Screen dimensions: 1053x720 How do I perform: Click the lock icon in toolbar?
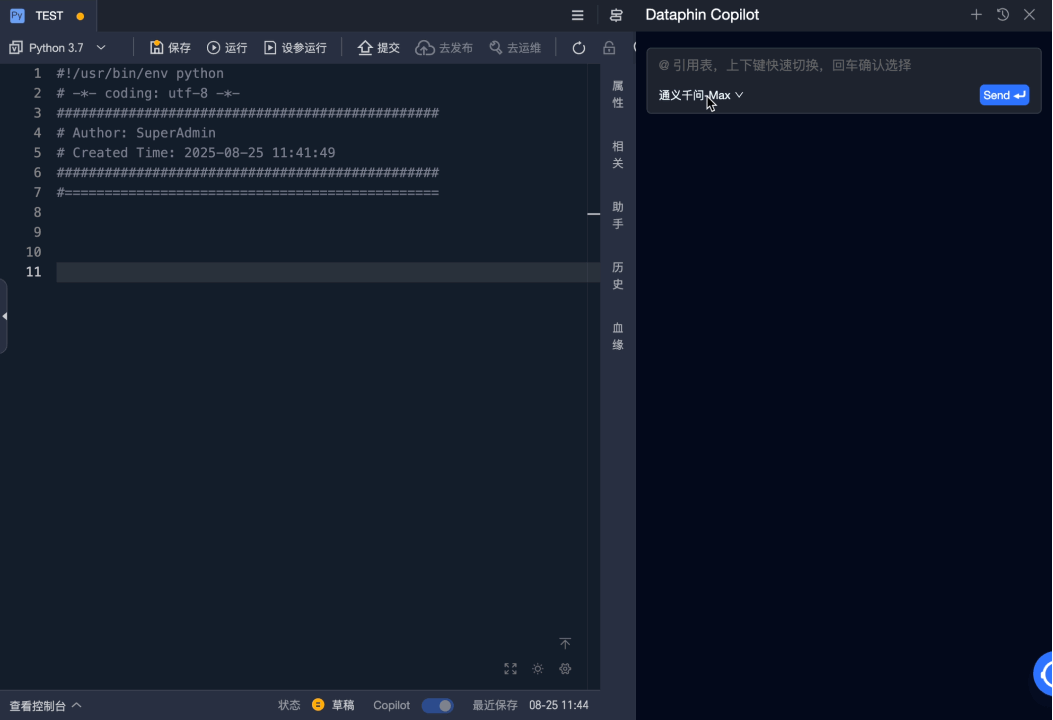(609, 48)
